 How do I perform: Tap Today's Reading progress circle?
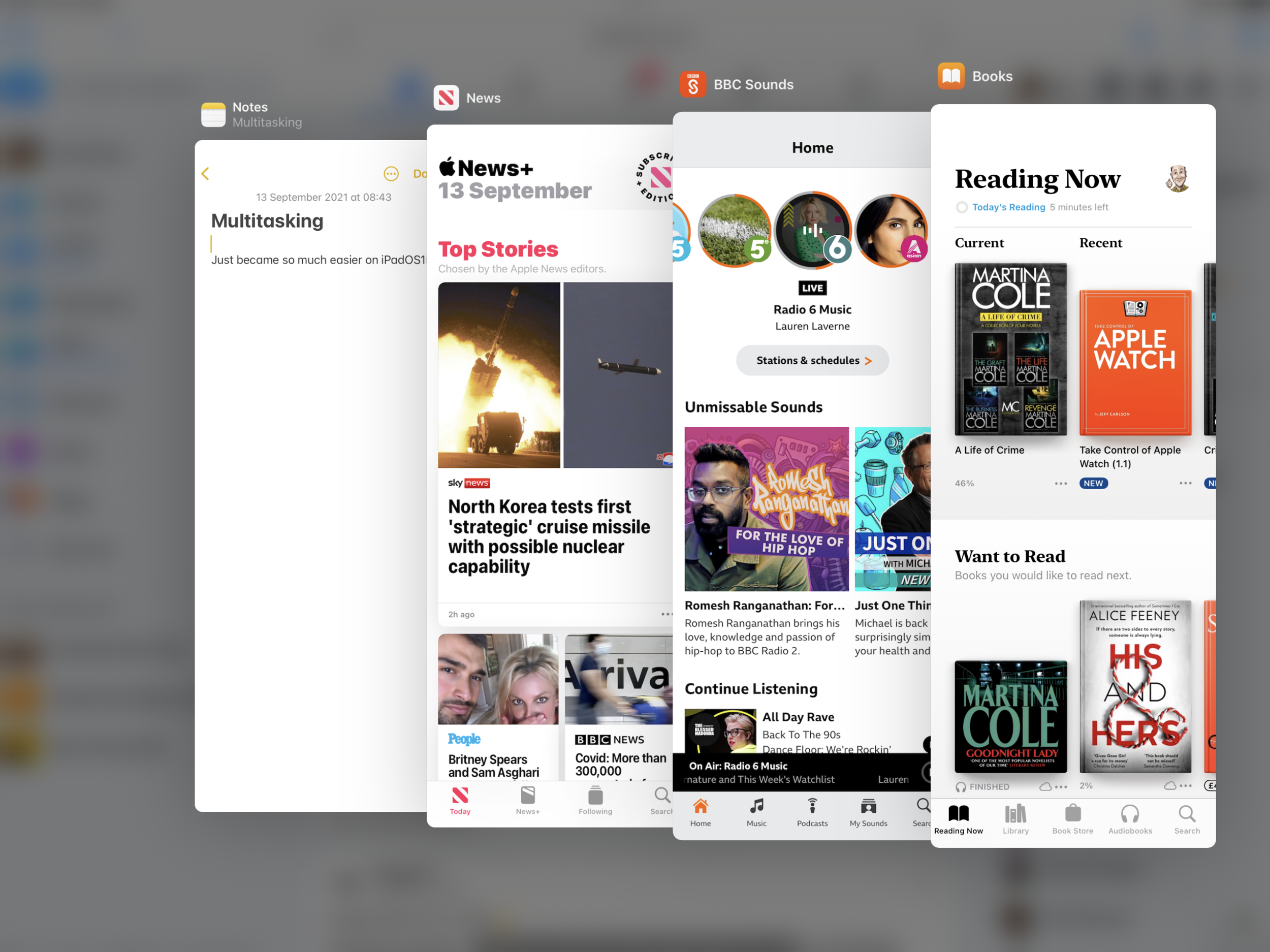[962, 207]
